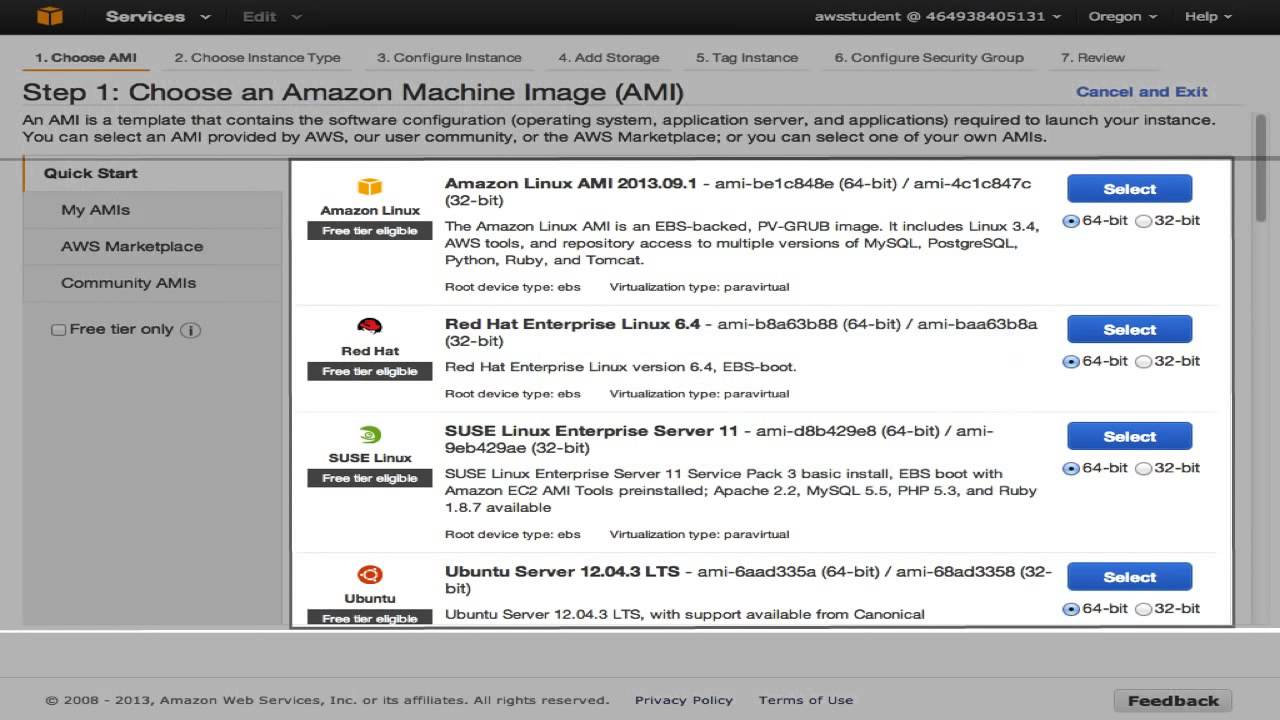The width and height of the screenshot is (1280, 720).
Task: Enable the Free tier only checkbox
Action: [x=59, y=330]
